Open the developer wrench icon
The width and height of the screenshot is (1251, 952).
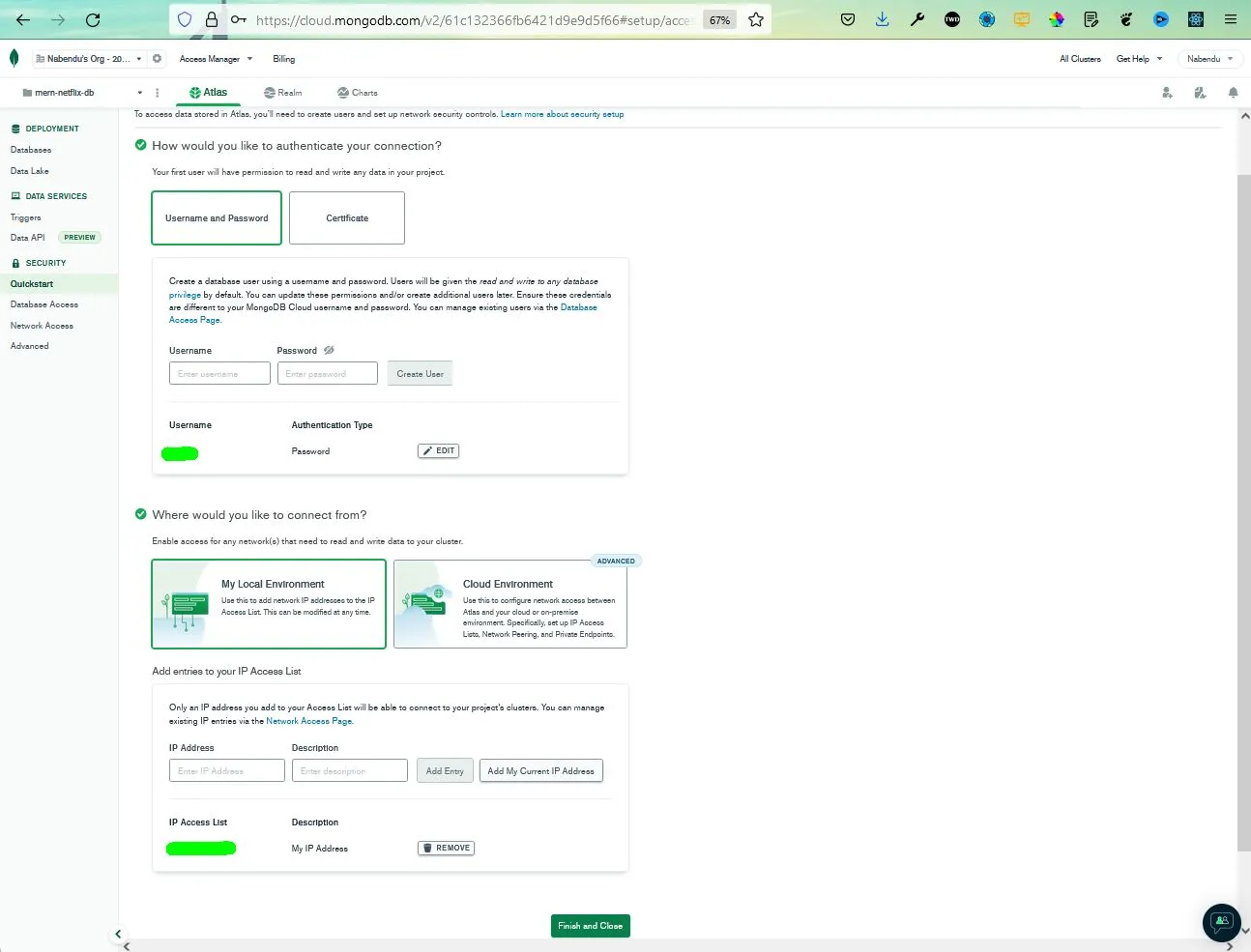coord(917,19)
